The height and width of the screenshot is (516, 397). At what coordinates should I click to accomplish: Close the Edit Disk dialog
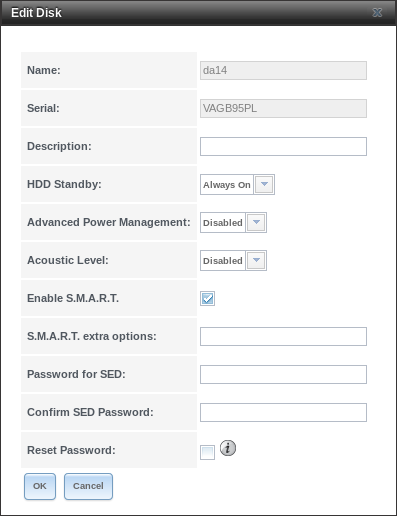(x=377, y=13)
